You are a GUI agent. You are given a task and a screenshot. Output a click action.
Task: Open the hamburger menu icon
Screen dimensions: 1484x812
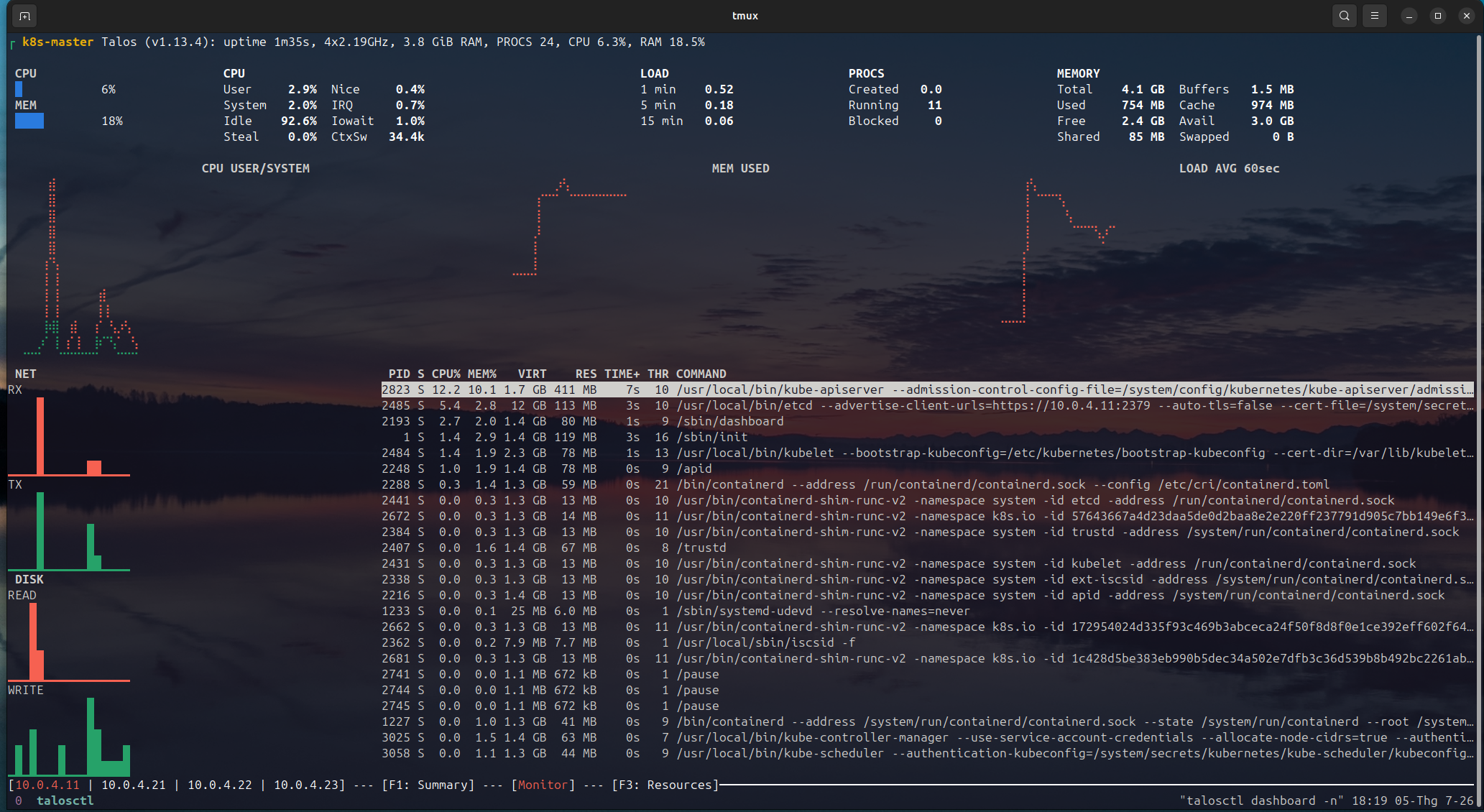[x=1375, y=16]
